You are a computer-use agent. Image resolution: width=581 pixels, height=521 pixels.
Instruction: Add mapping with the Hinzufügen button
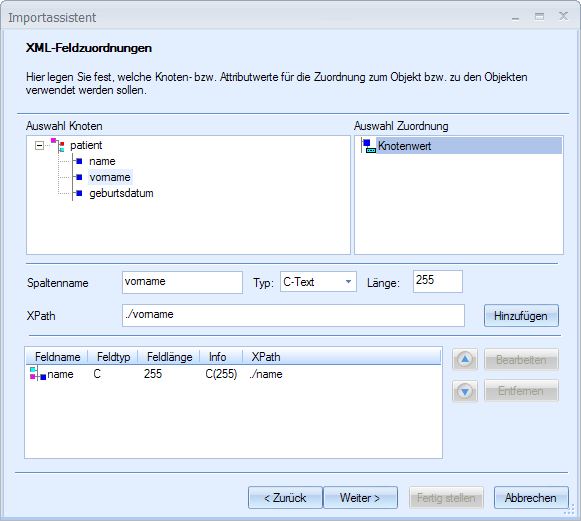(521, 316)
